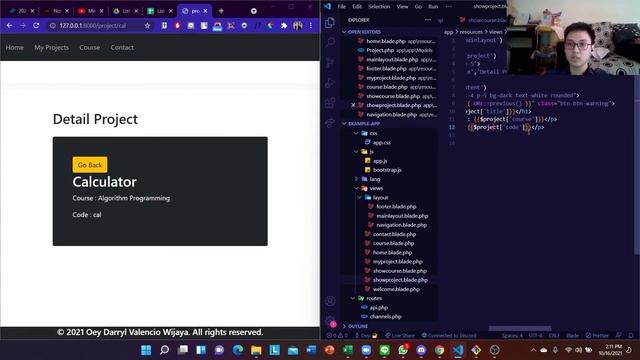Open File Explorer from taskbar
This screenshot has height=360, width=640.
pos(256,350)
